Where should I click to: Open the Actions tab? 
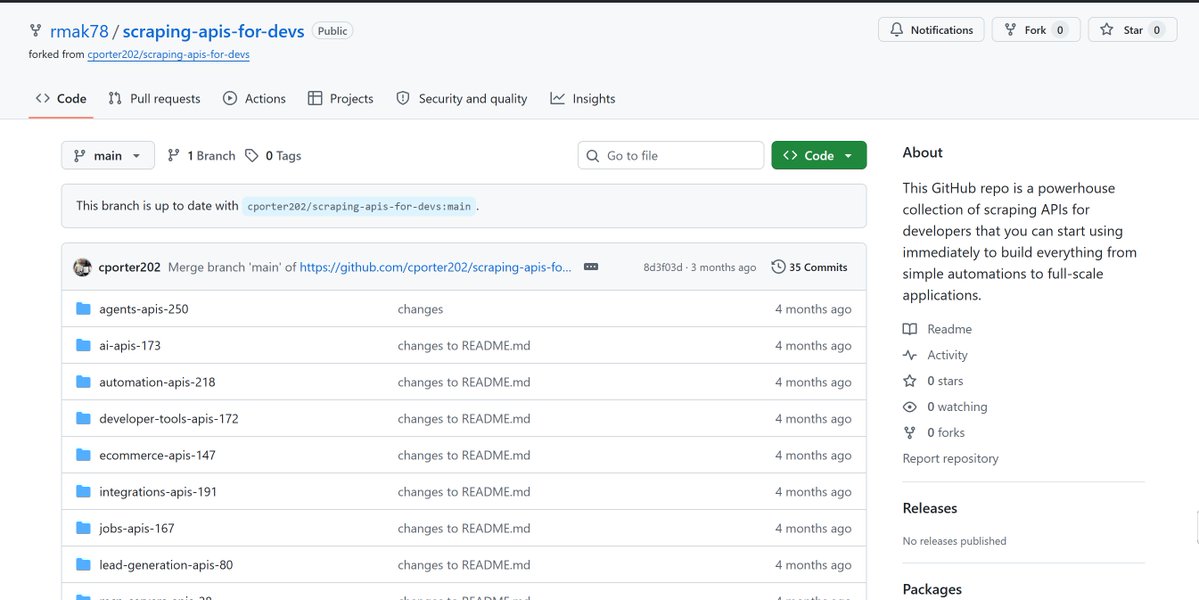point(254,99)
